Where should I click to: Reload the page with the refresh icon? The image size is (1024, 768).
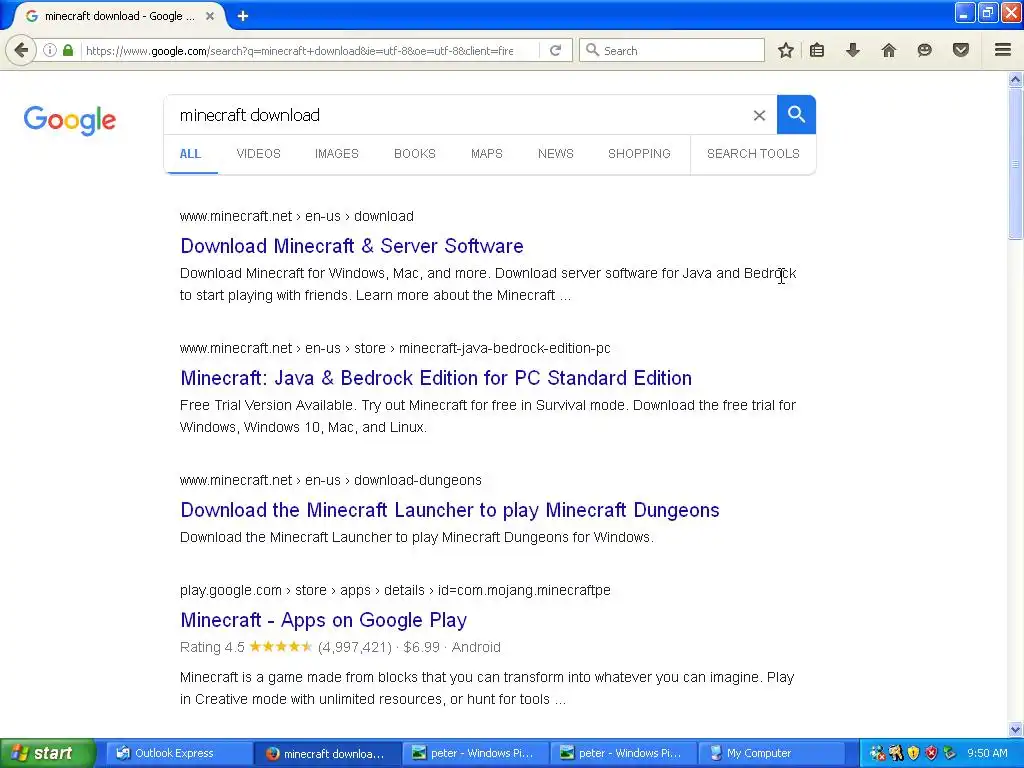(555, 50)
